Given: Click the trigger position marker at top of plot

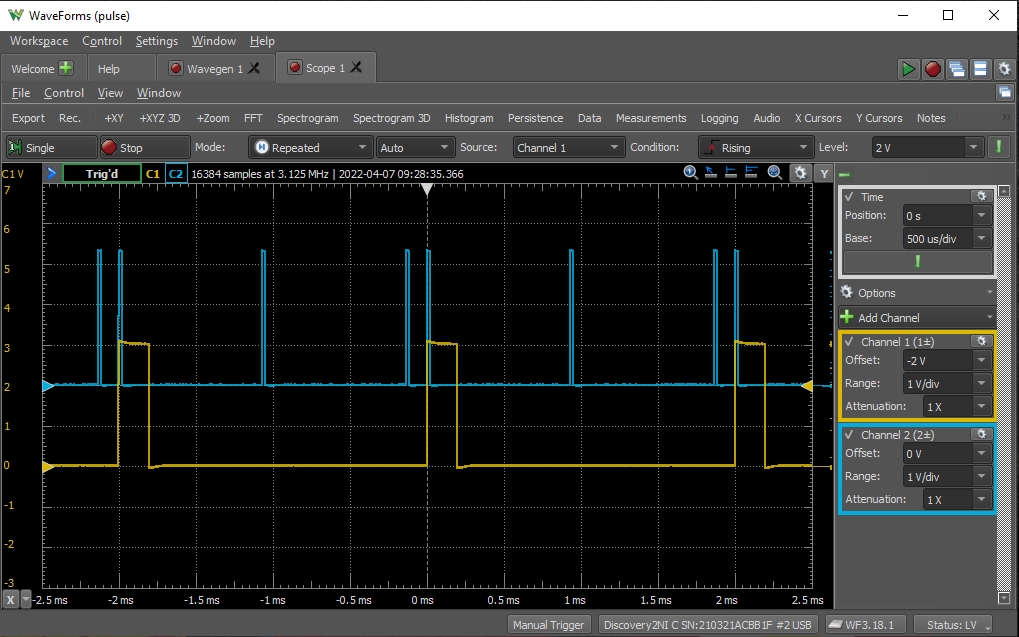Looking at the screenshot, I should pyautogui.click(x=427, y=189).
